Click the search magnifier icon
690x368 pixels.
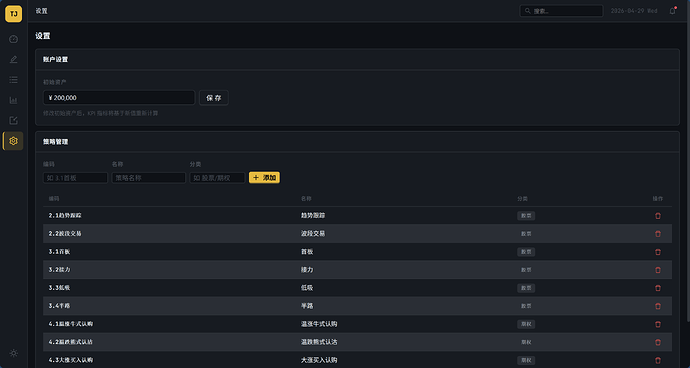click(x=528, y=11)
